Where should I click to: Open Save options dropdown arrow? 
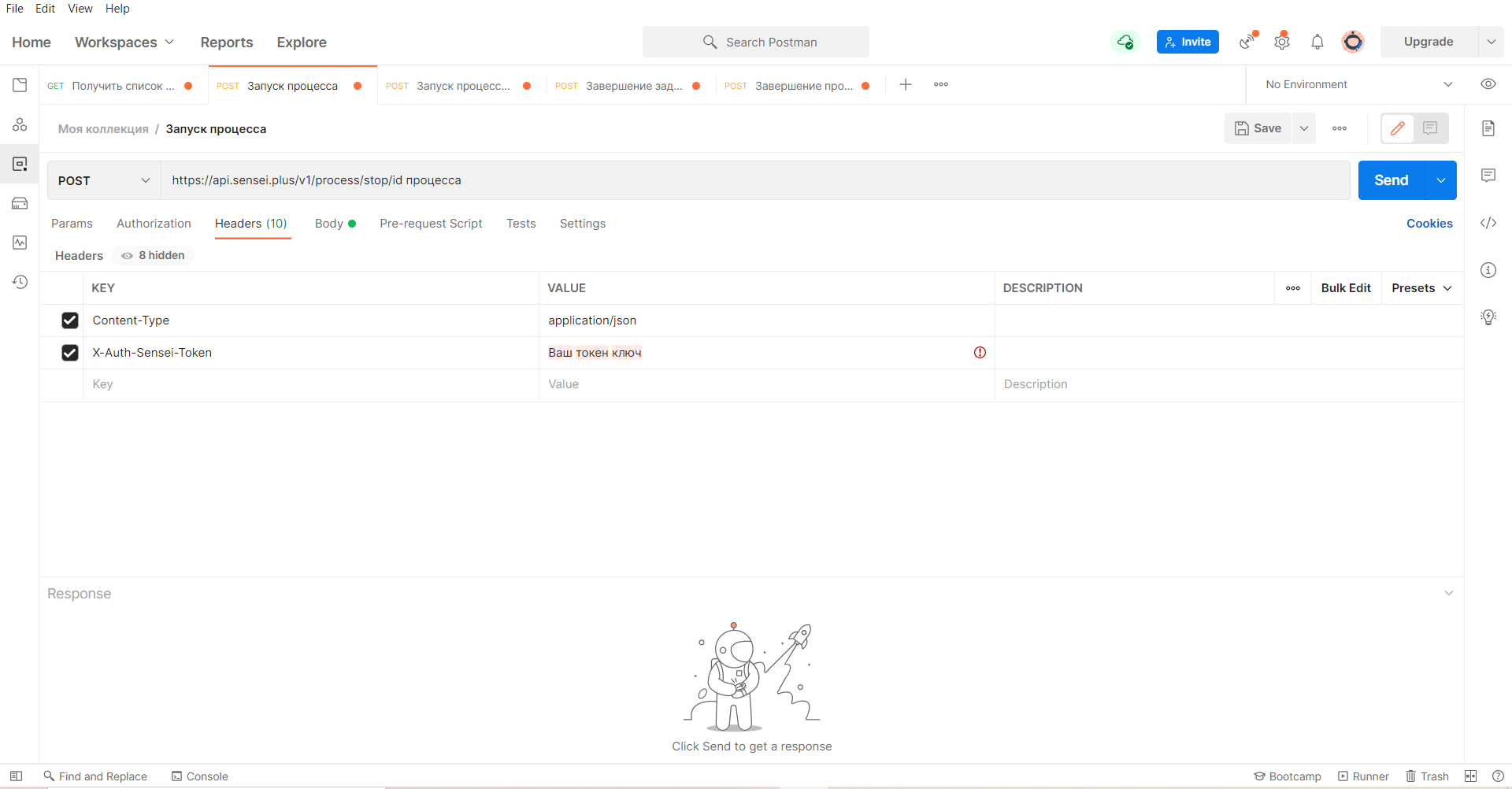1304,128
